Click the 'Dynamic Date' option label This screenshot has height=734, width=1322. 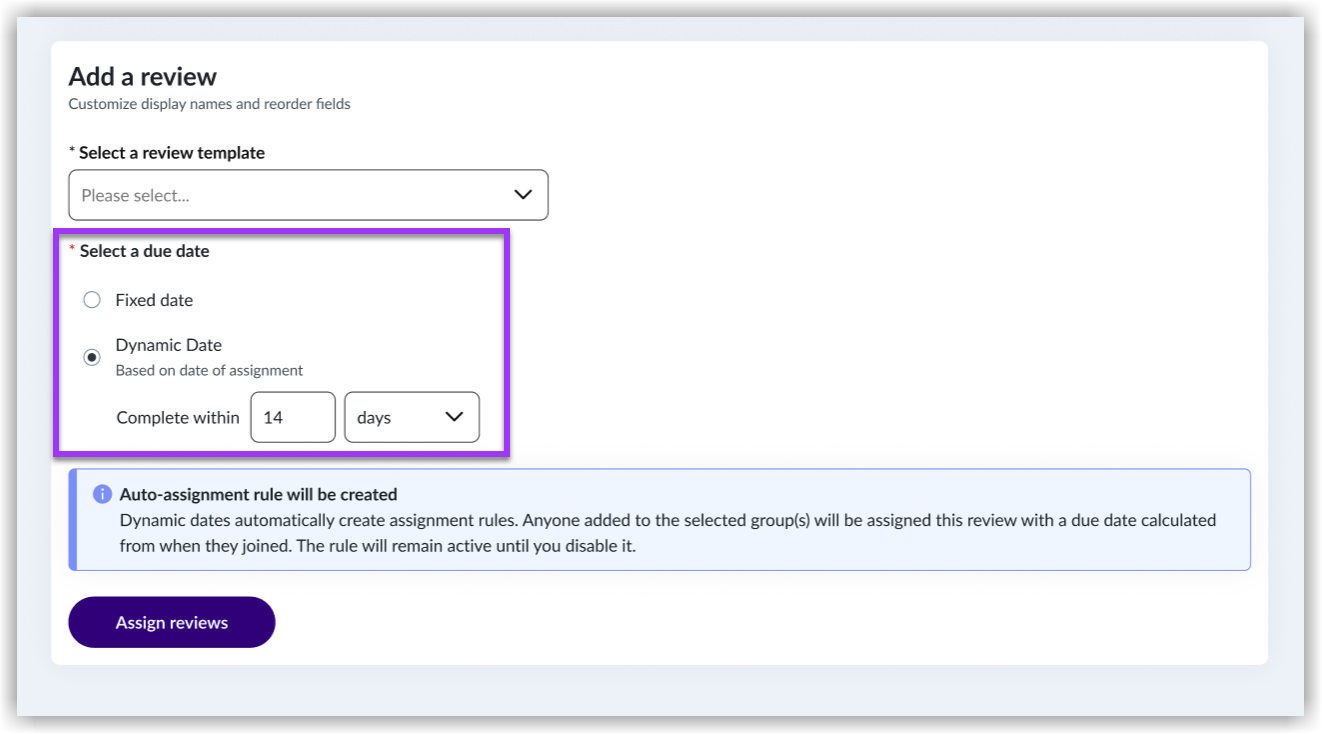[168, 345]
